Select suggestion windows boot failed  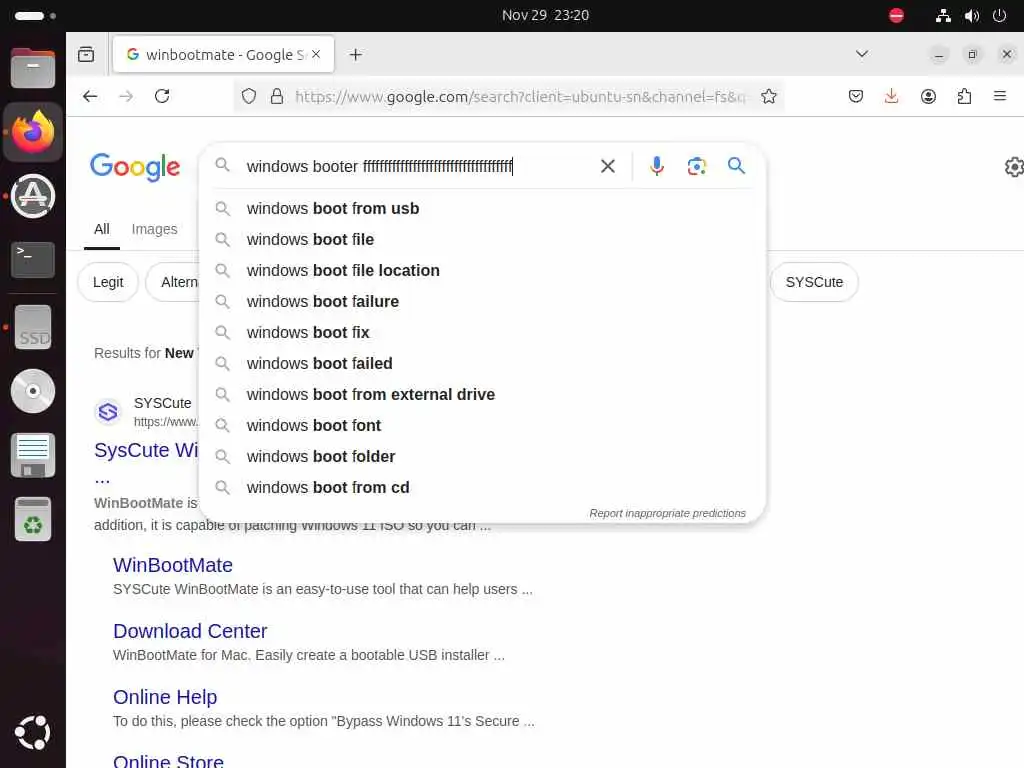pos(482,364)
